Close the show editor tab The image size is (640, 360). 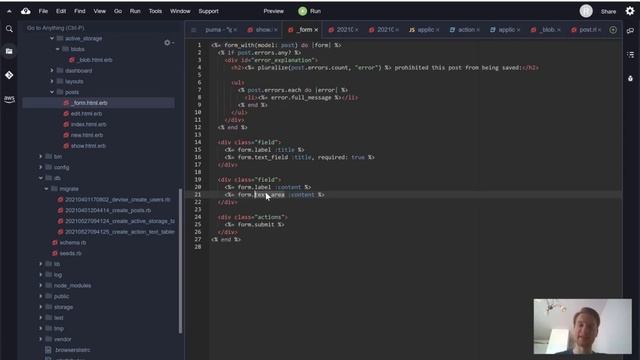(276, 30)
